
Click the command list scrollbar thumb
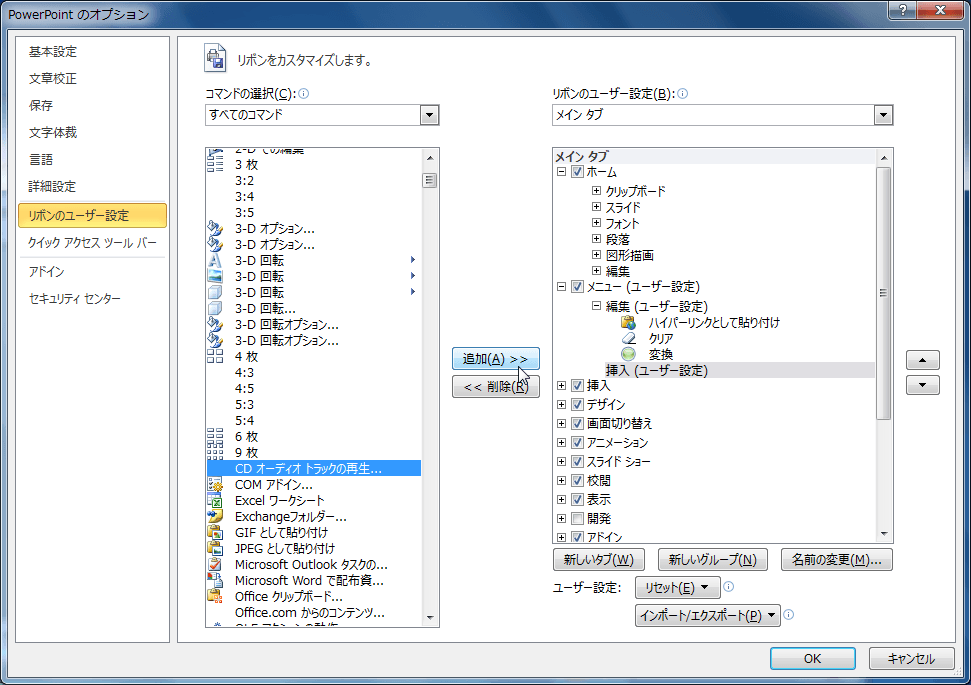pyautogui.click(x=430, y=180)
